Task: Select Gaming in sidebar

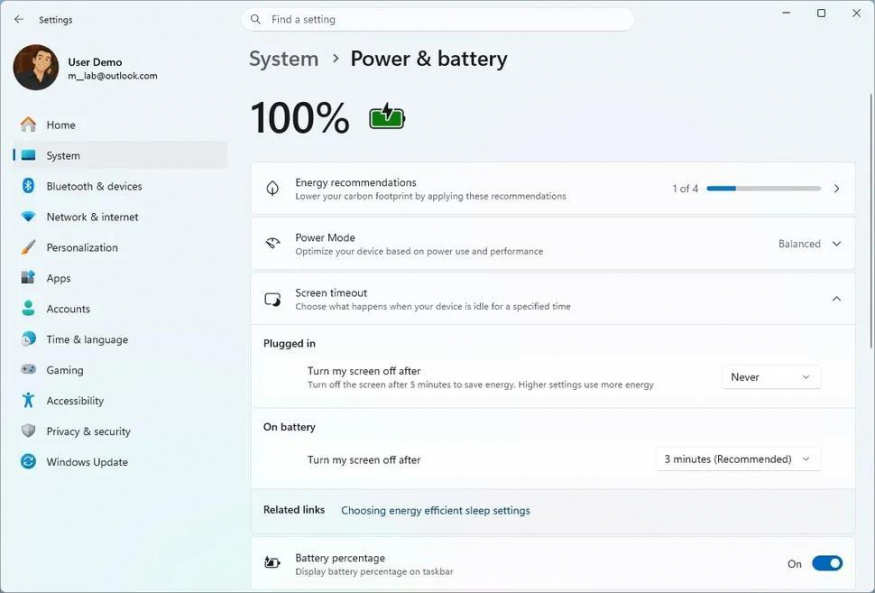Action: (x=119, y=370)
